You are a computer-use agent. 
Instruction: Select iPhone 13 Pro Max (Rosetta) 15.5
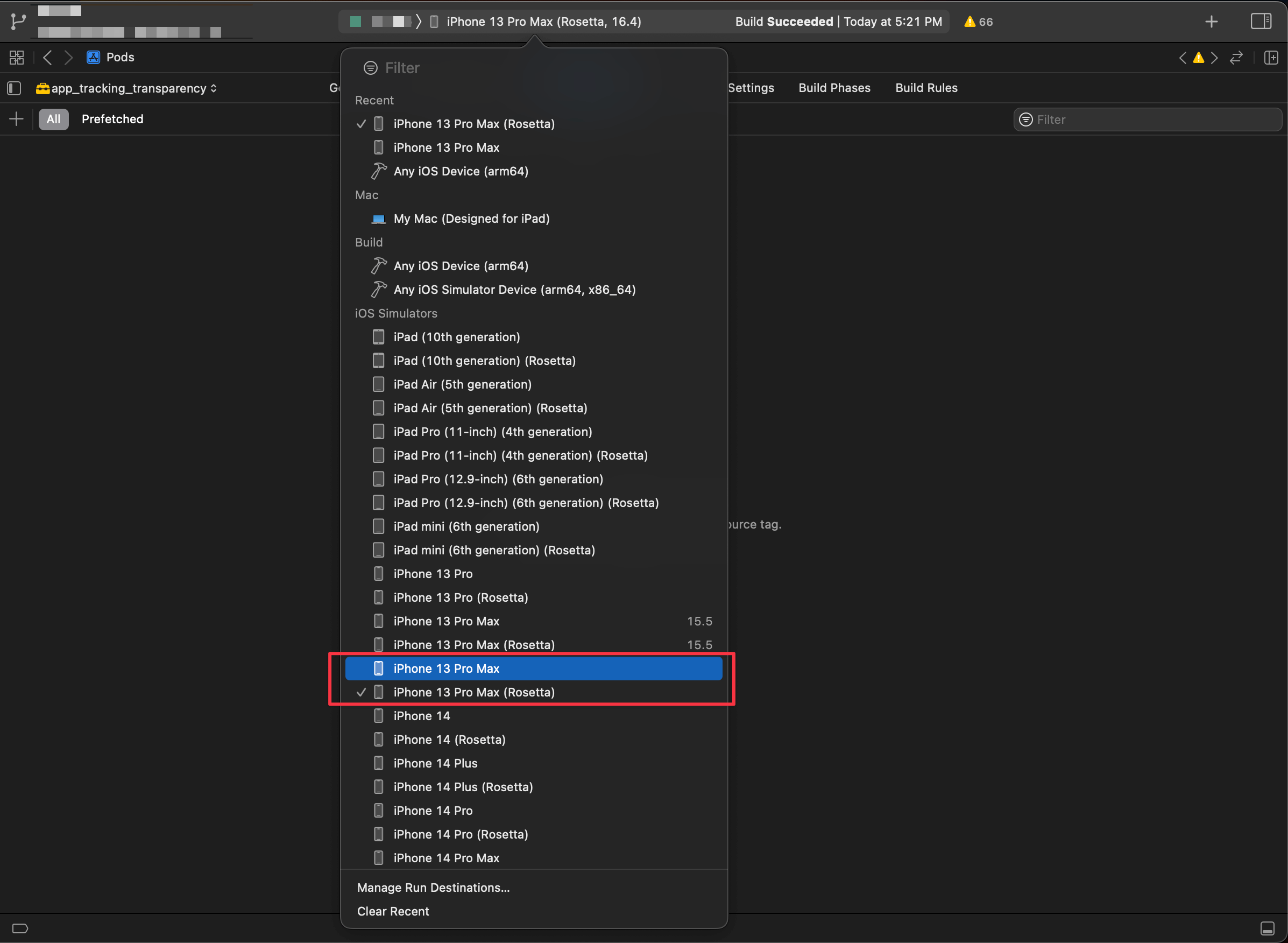[533, 645]
